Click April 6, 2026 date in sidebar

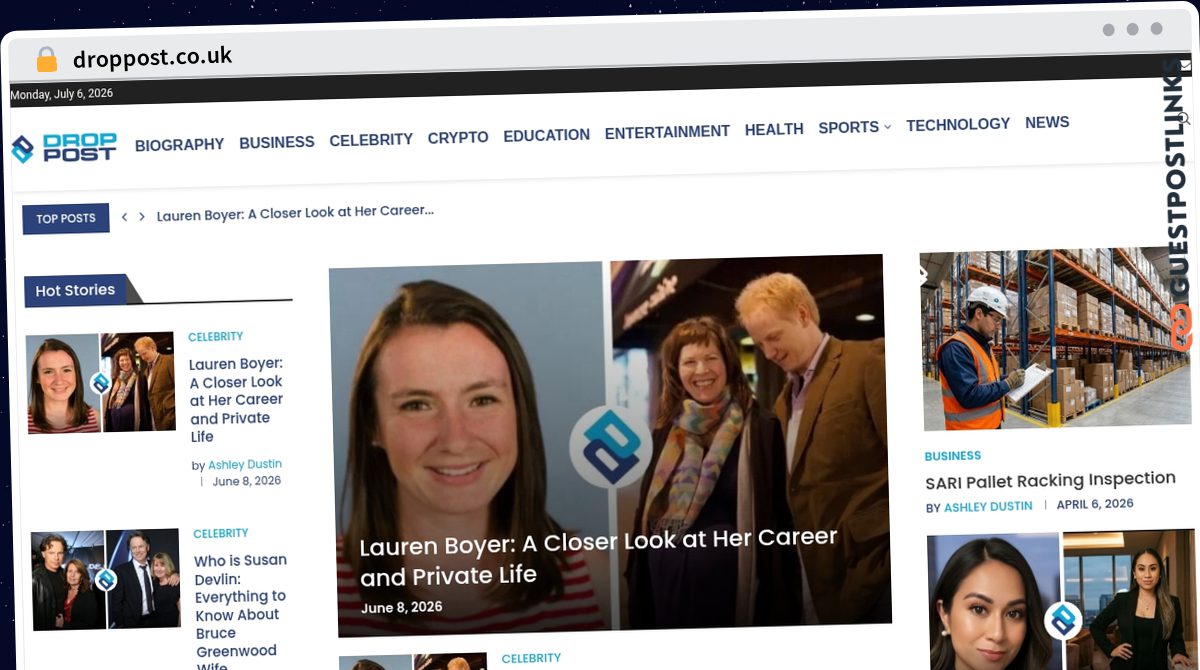pos(1095,504)
